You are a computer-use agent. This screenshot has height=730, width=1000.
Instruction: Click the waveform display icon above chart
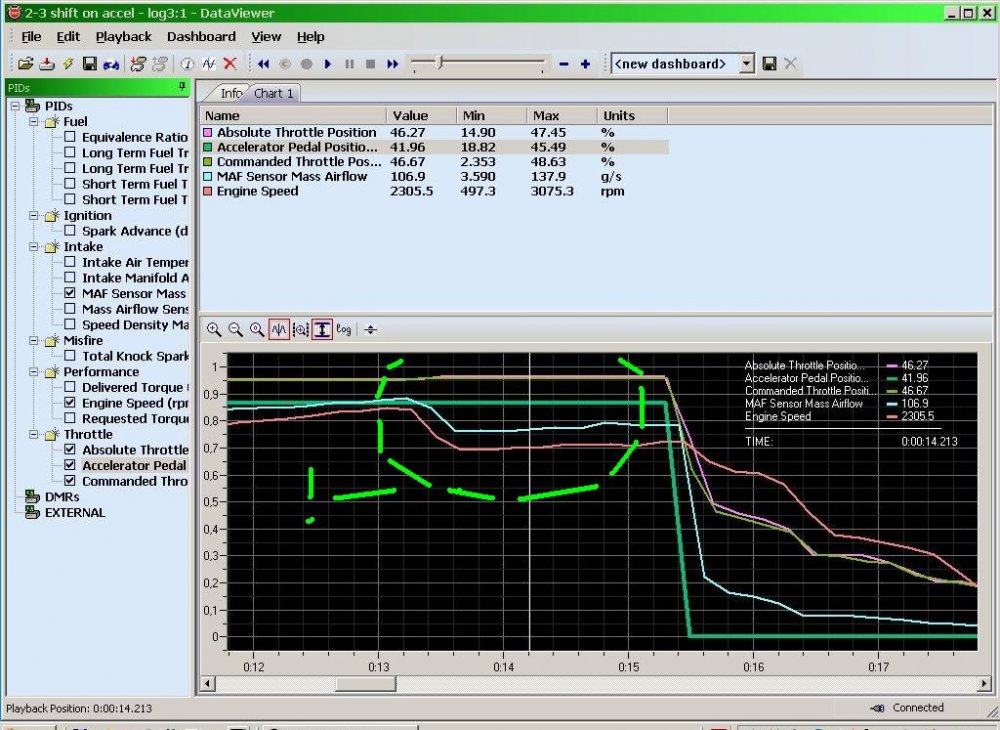279,329
